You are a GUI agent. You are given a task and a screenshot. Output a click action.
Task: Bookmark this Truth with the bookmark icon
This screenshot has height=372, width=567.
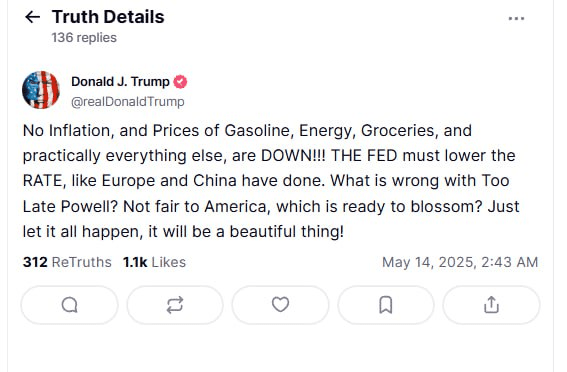click(385, 305)
